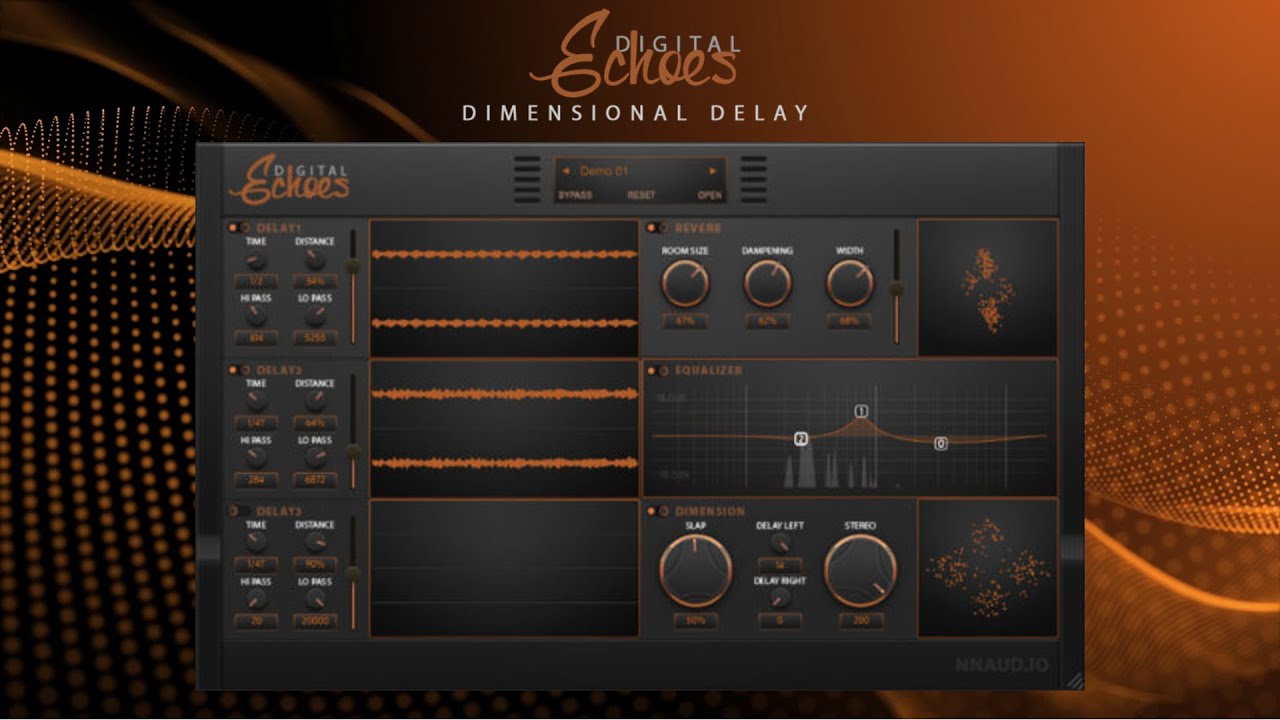Open the Demo 01 preset name display
The height and width of the screenshot is (720, 1280).
pos(604,171)
